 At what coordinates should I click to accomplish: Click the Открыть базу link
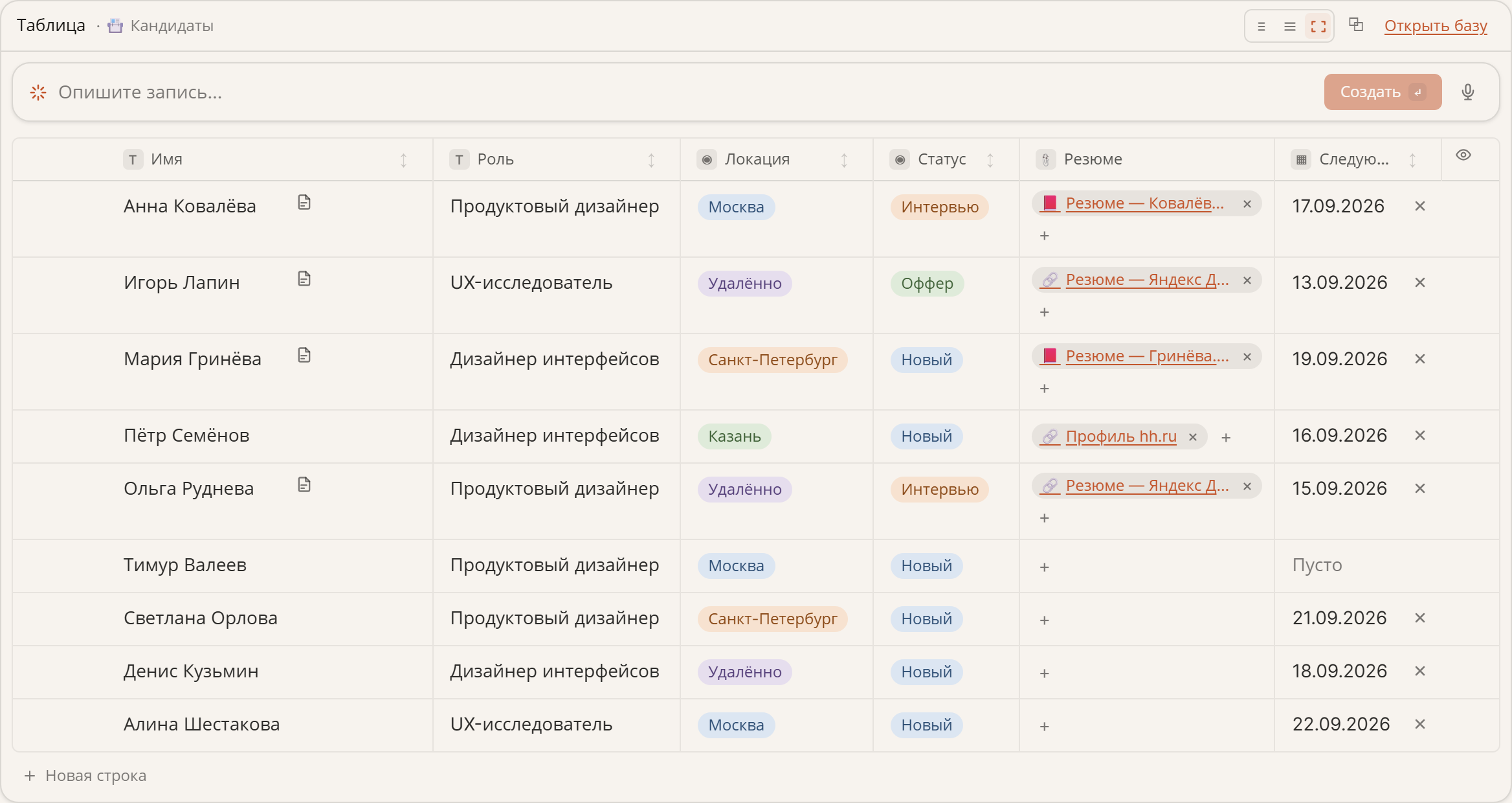point(1436,26)
